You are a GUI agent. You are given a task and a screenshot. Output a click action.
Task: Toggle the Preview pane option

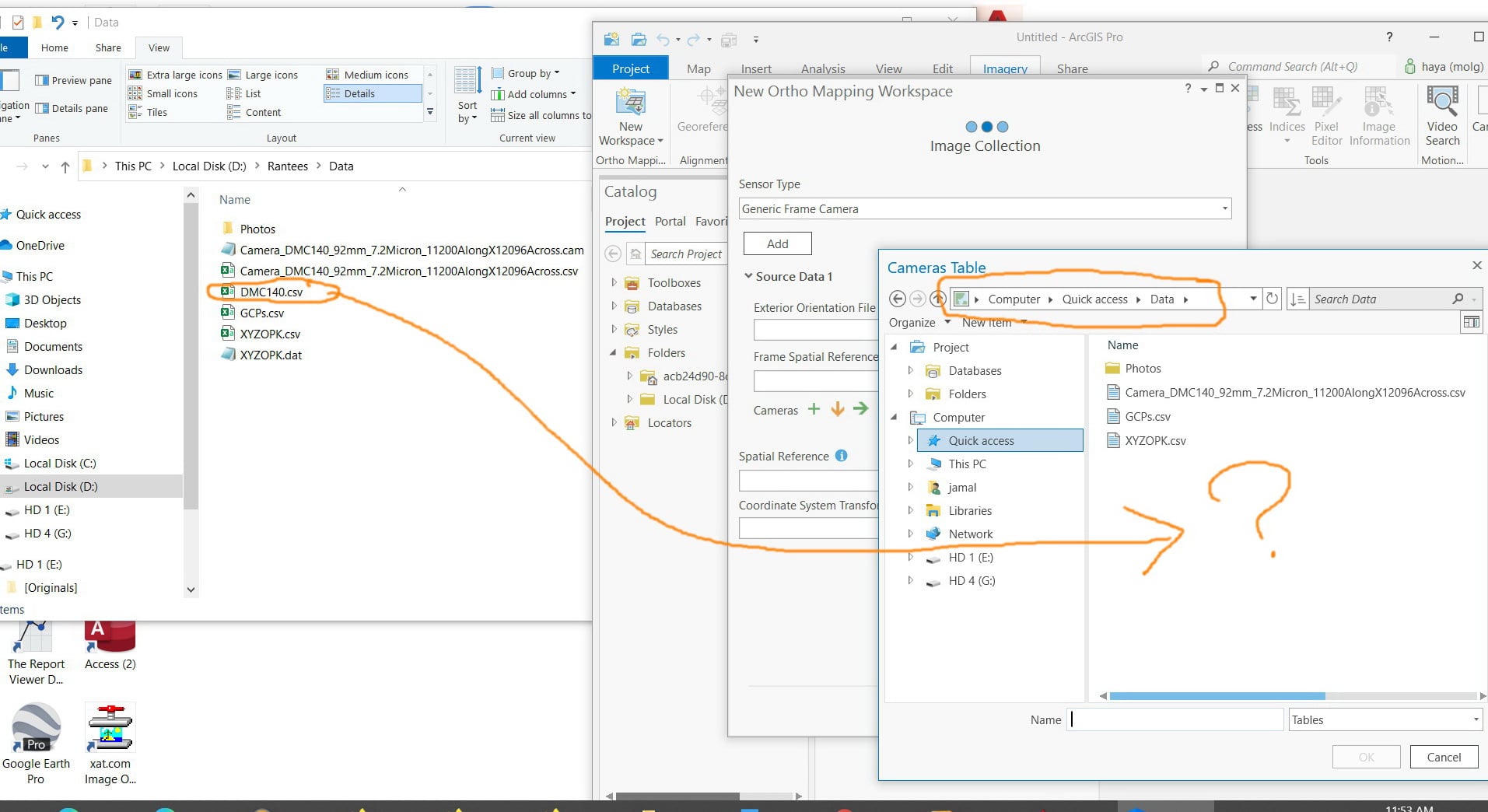[x=73, y=80]
